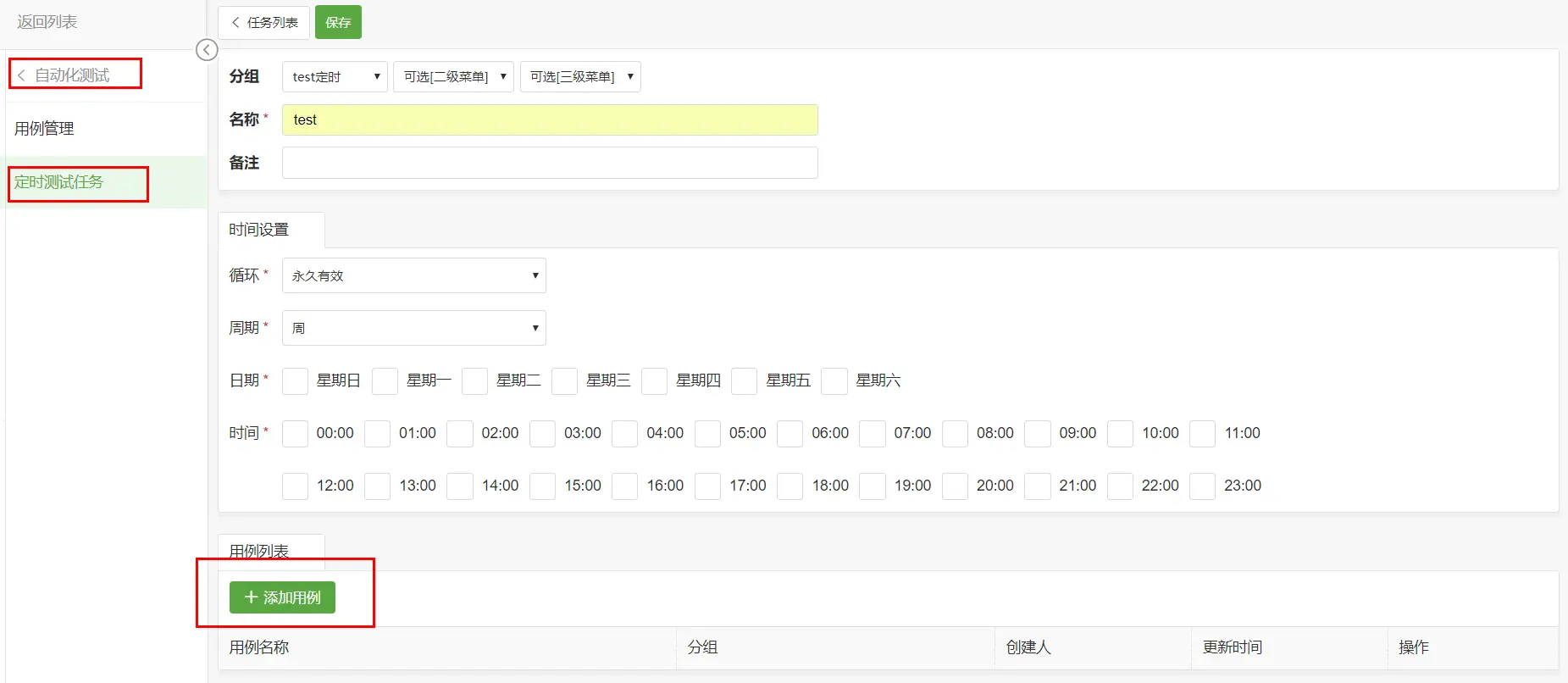Click the 用例名称 column header
This screenshot has width=1568, height=683.
pos(259,647)
